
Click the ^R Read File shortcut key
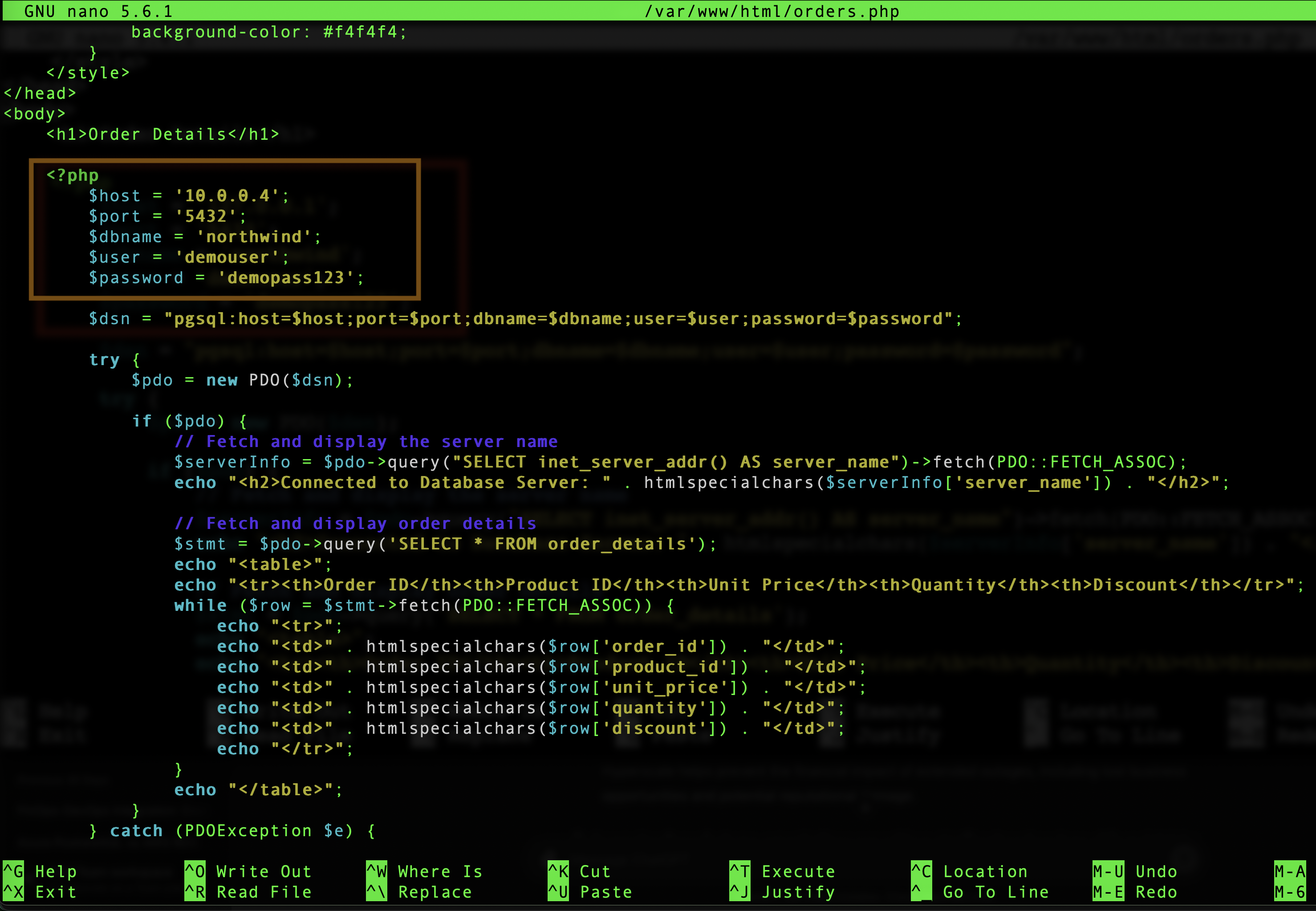195,891
